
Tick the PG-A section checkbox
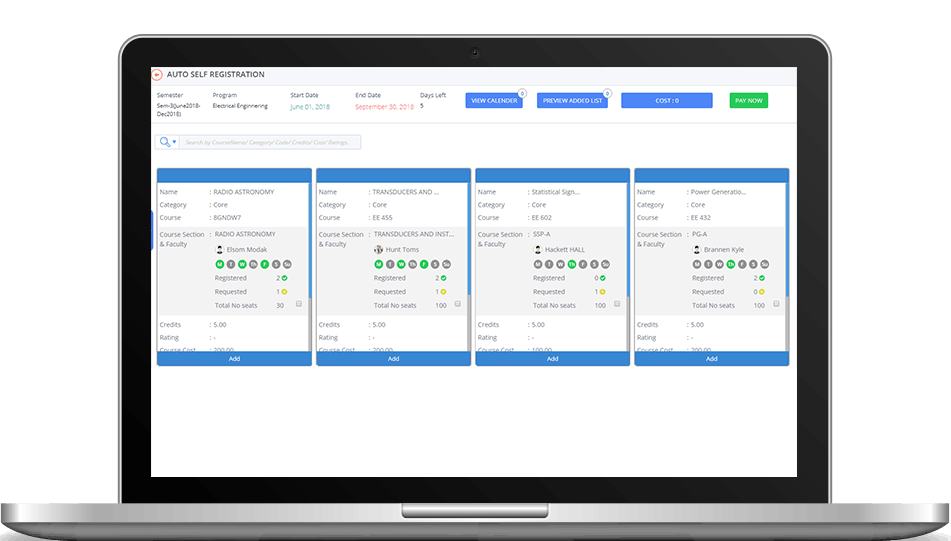(776, 304)
